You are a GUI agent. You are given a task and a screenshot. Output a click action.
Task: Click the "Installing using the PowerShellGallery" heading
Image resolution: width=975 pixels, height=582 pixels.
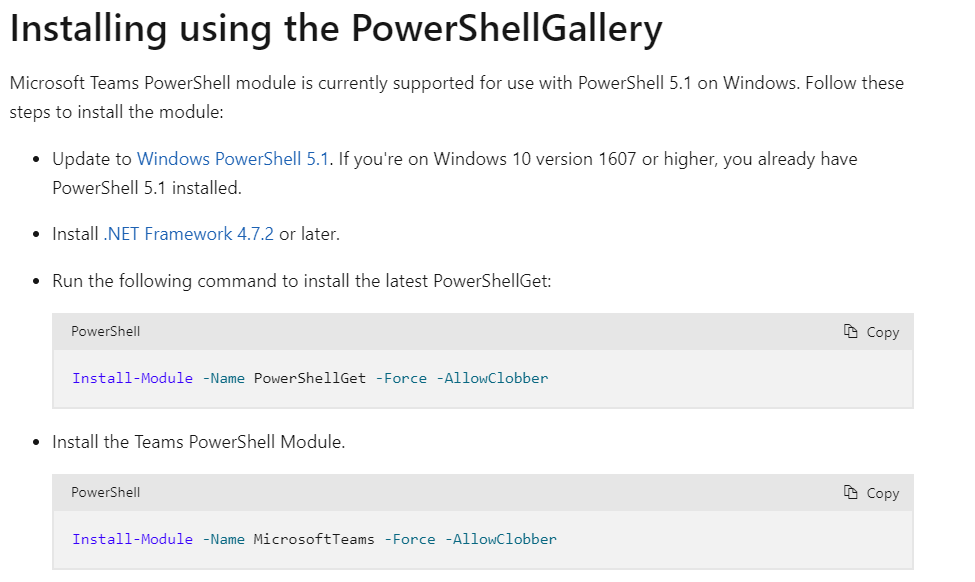point(336,29)
